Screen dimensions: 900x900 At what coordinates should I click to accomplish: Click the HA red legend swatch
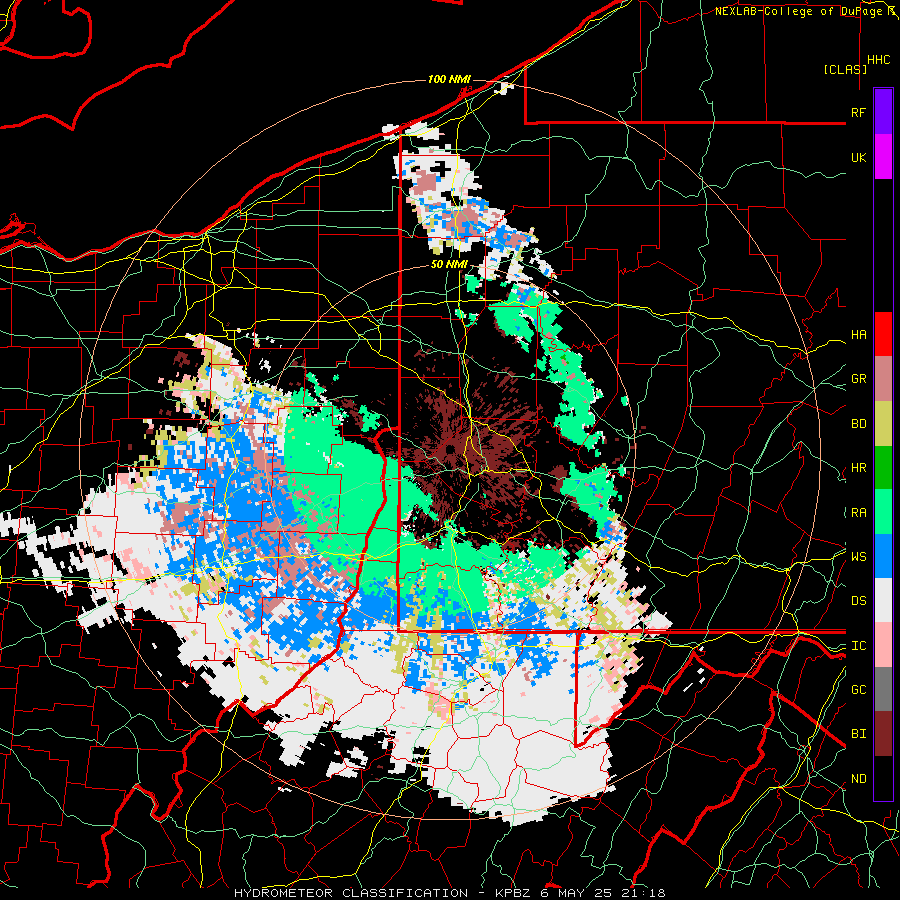coord(883,334)
